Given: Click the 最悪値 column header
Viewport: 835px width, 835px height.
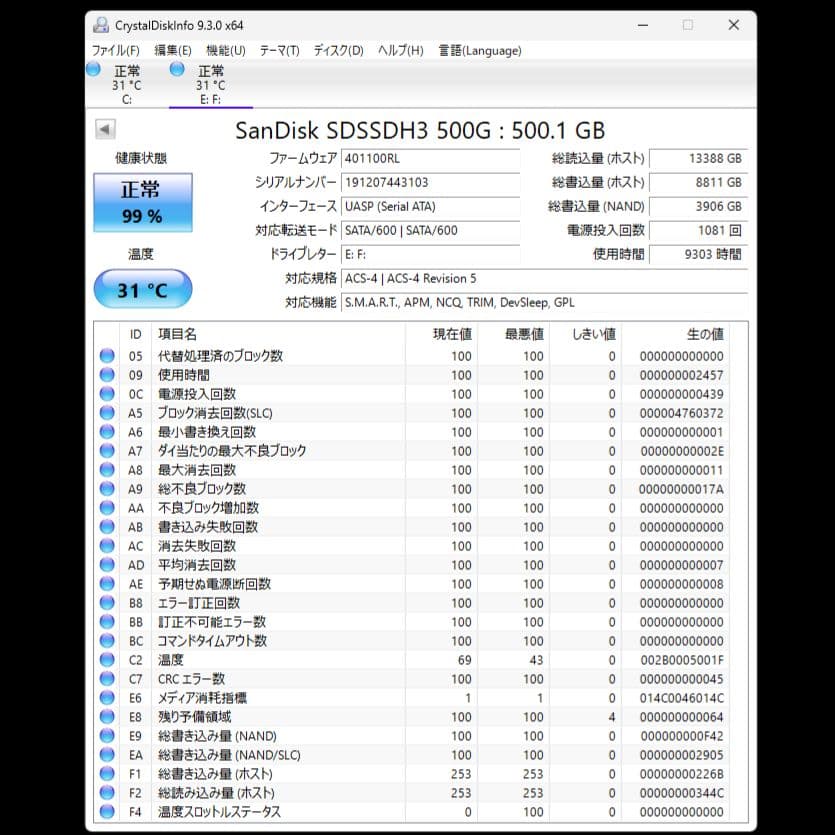Looking at the screenshot, I should pos(514,334).
